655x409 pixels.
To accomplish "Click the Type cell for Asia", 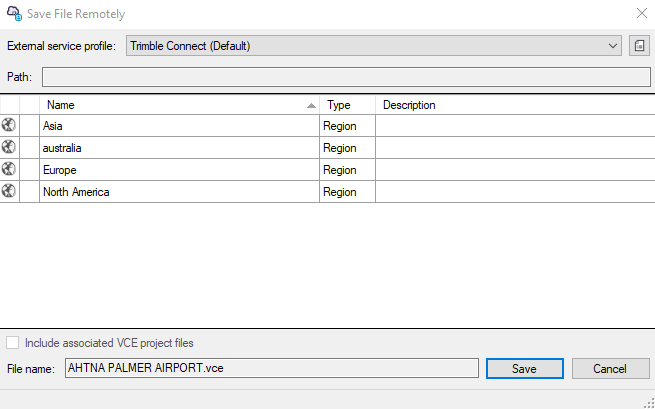I will [347, 126].
